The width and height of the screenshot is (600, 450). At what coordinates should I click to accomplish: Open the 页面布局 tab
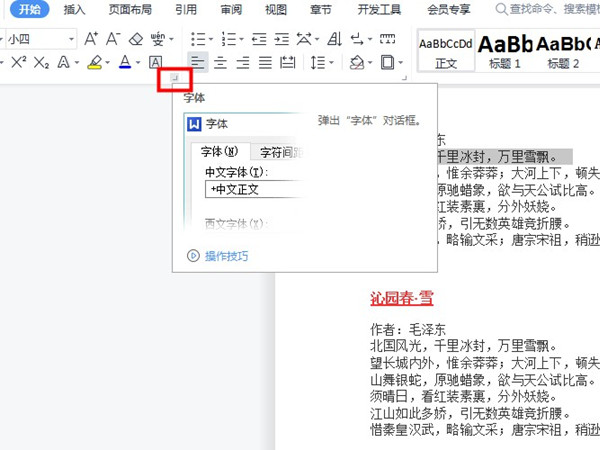130,10
